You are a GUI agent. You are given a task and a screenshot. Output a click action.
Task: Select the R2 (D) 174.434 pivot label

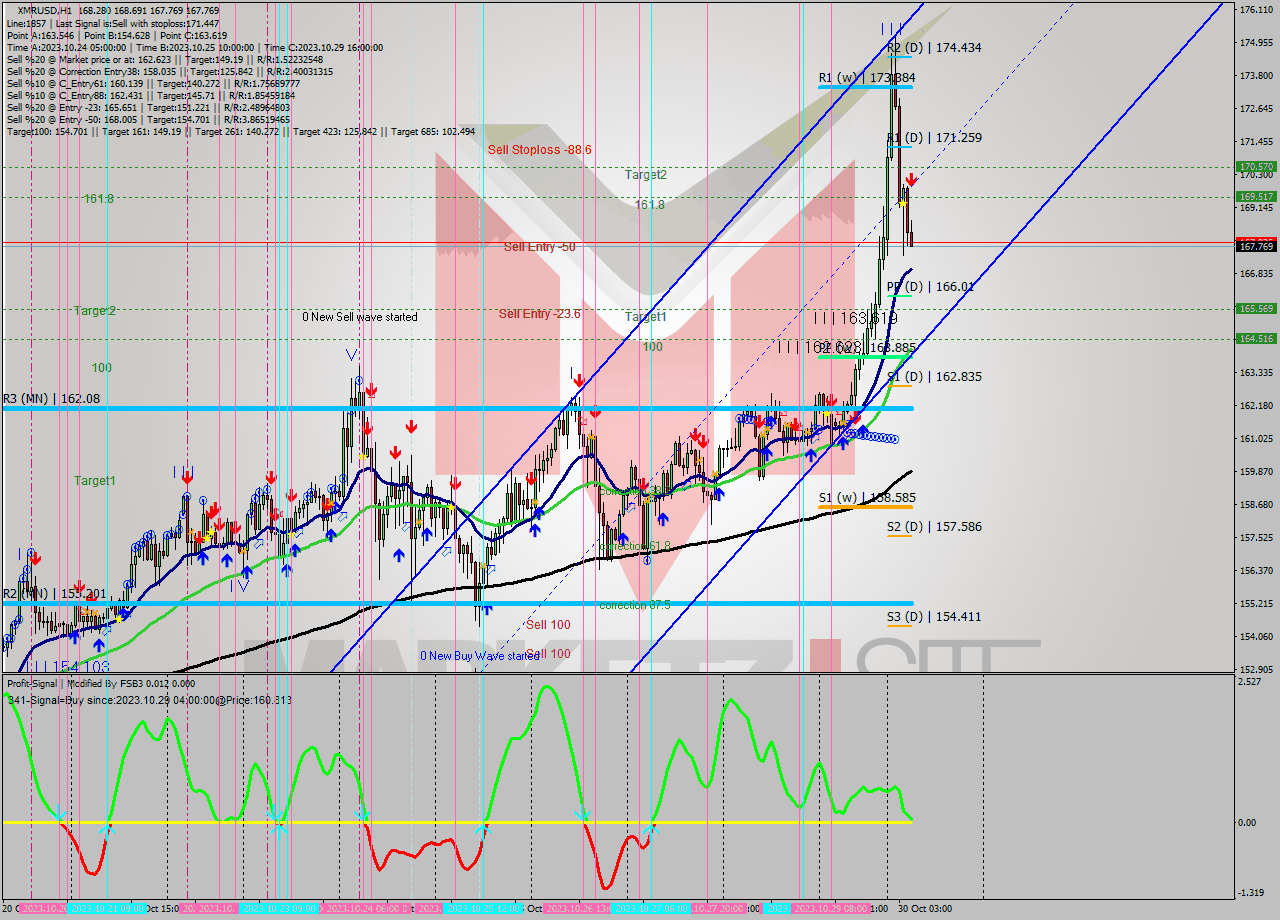pyautogui.click(x=934, y=47)
